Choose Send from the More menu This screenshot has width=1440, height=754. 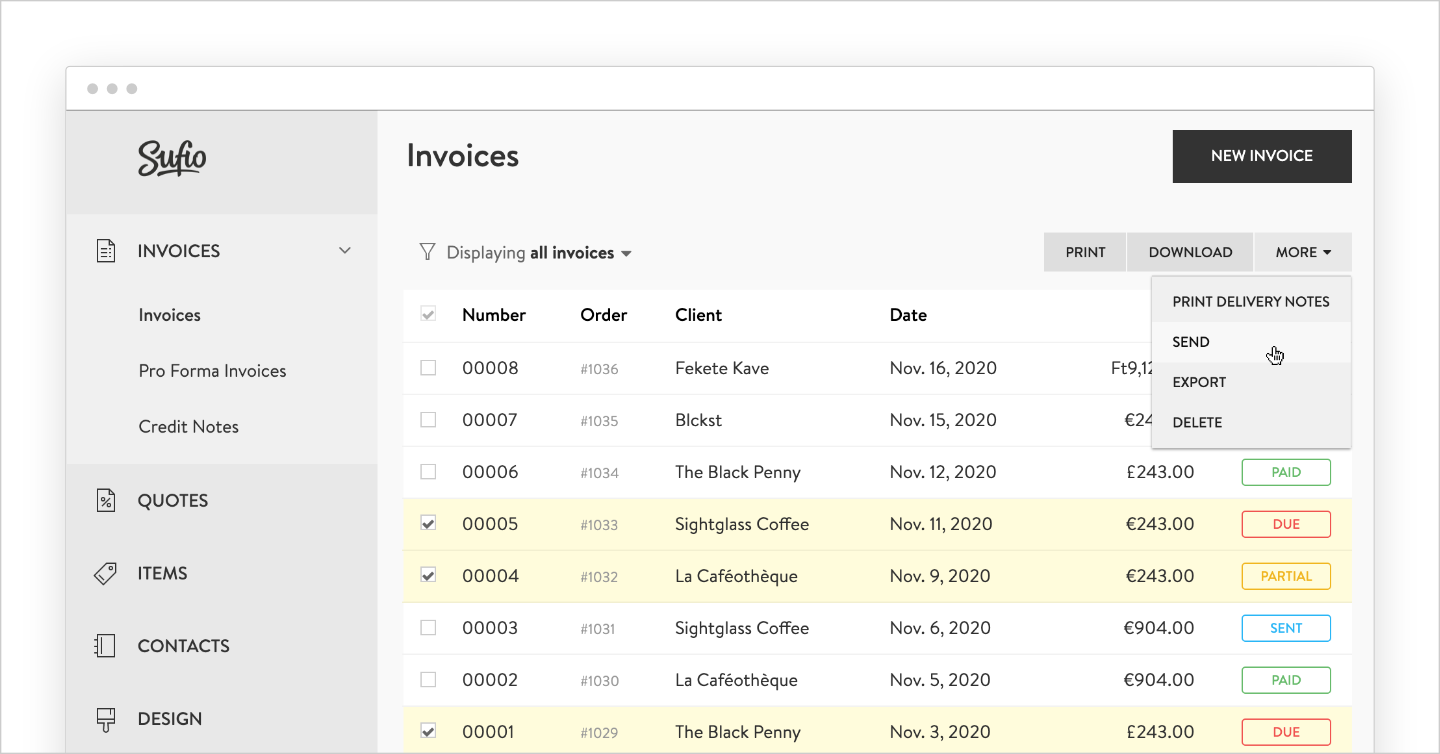point(1191,342)
